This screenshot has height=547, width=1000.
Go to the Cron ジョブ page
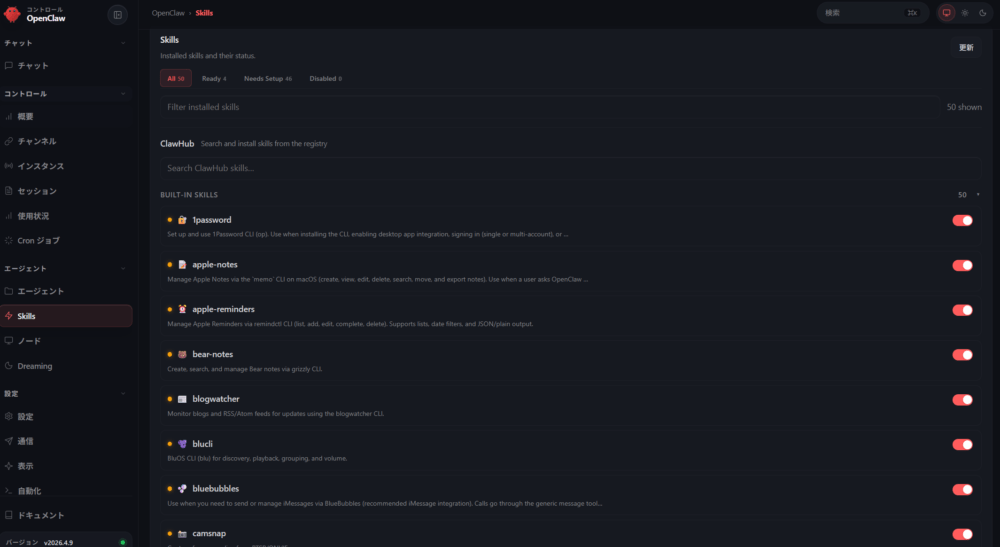coord(39,241)
